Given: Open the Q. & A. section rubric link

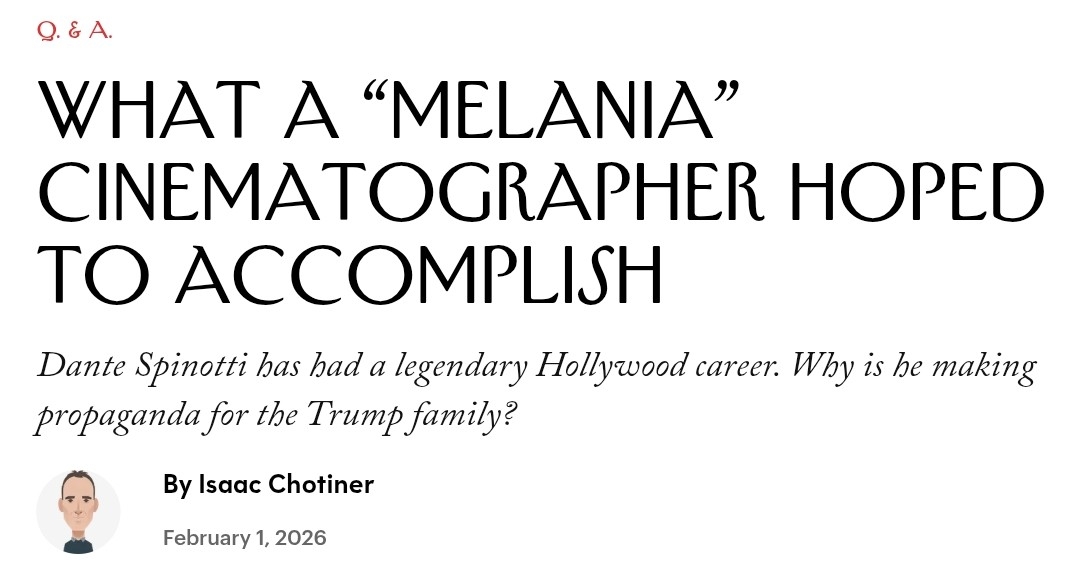Looking at the screenshot, I should click(x=74, y=31).
